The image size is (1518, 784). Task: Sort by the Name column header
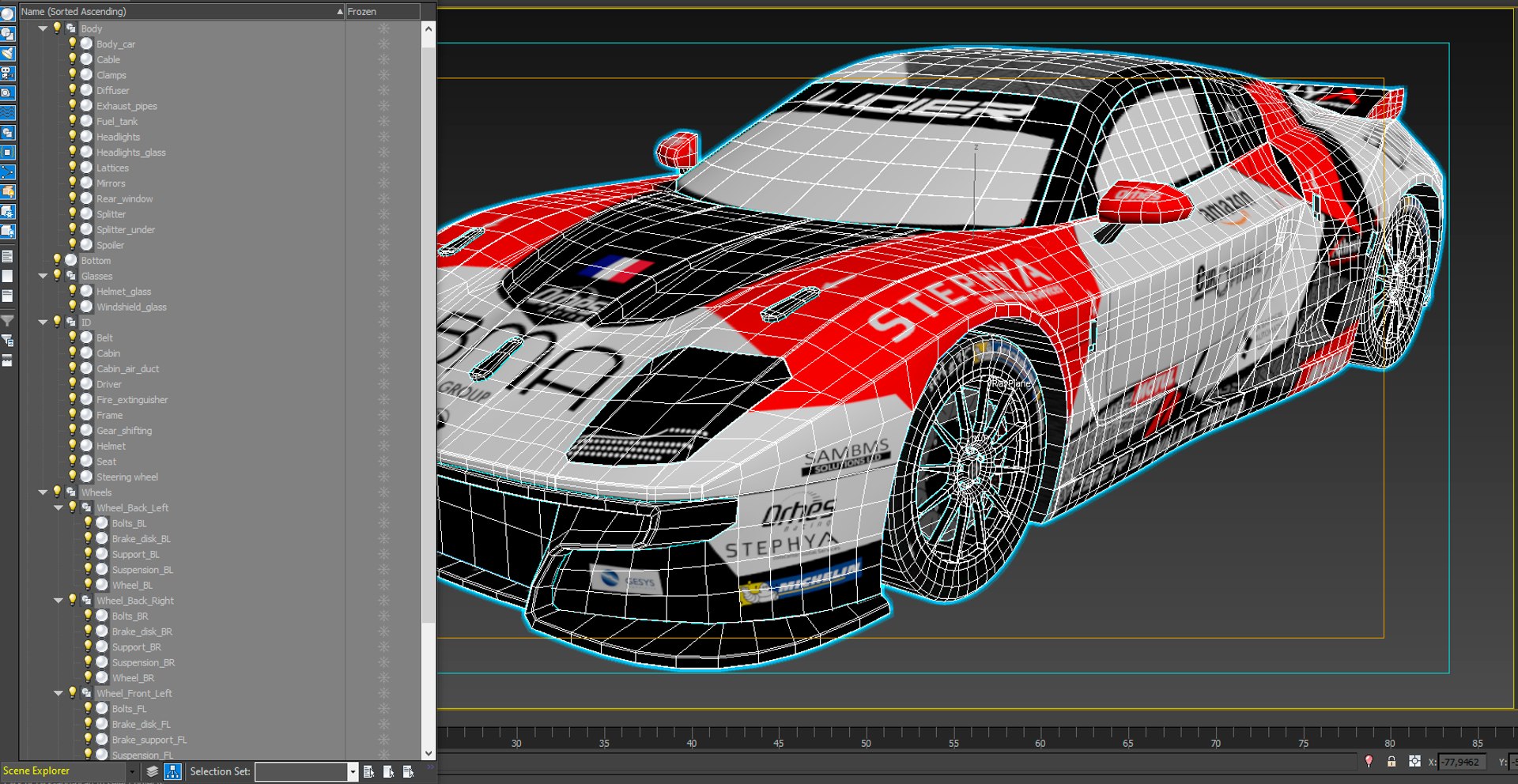click(182, 11)
